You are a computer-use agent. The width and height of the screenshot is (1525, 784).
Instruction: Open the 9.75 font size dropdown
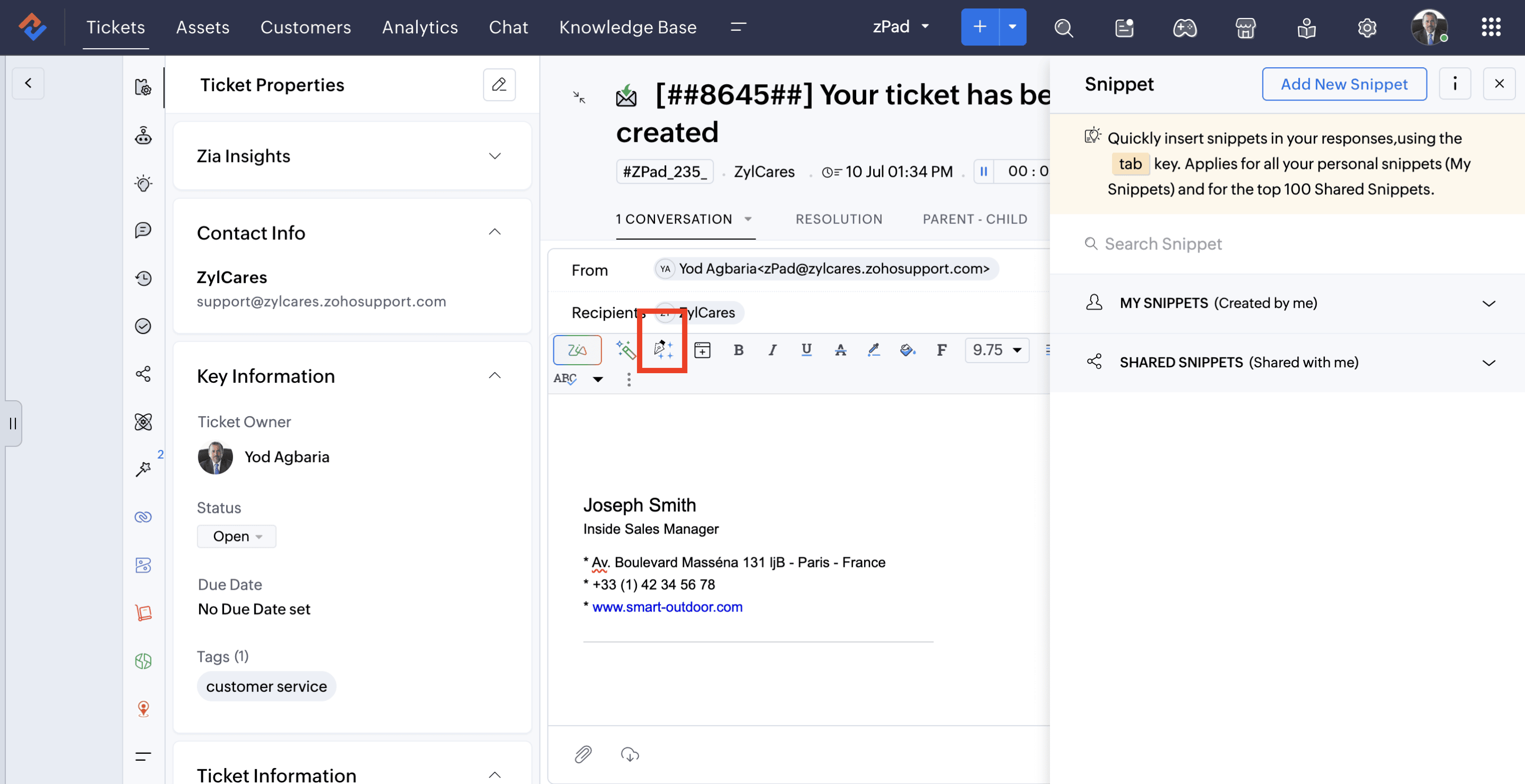[997, 350]
